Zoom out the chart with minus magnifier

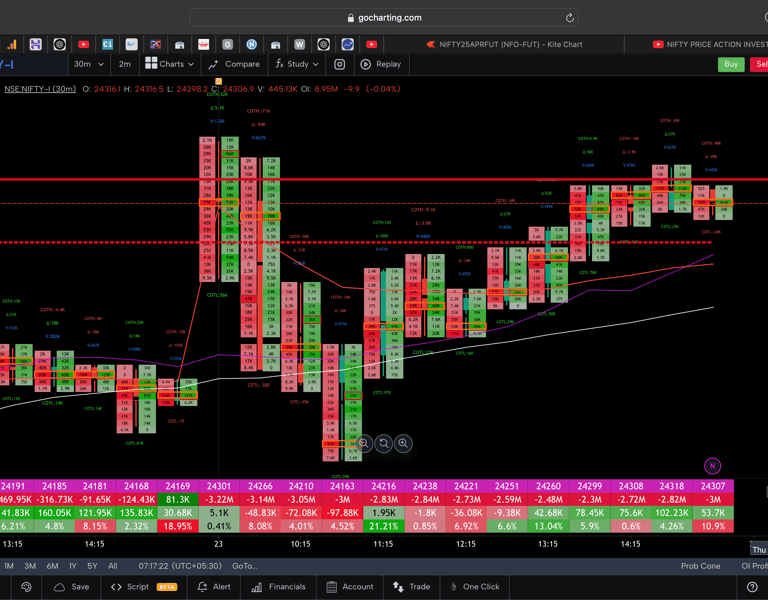(363, 444)
